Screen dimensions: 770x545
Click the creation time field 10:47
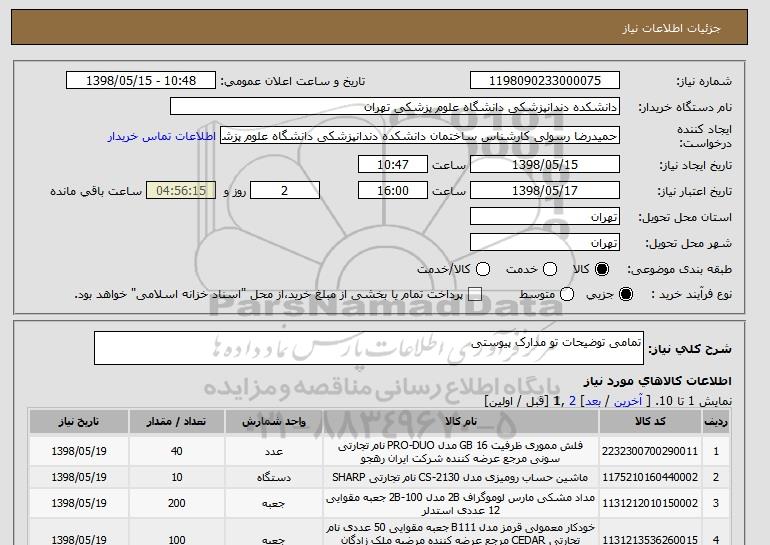(393, 164)
